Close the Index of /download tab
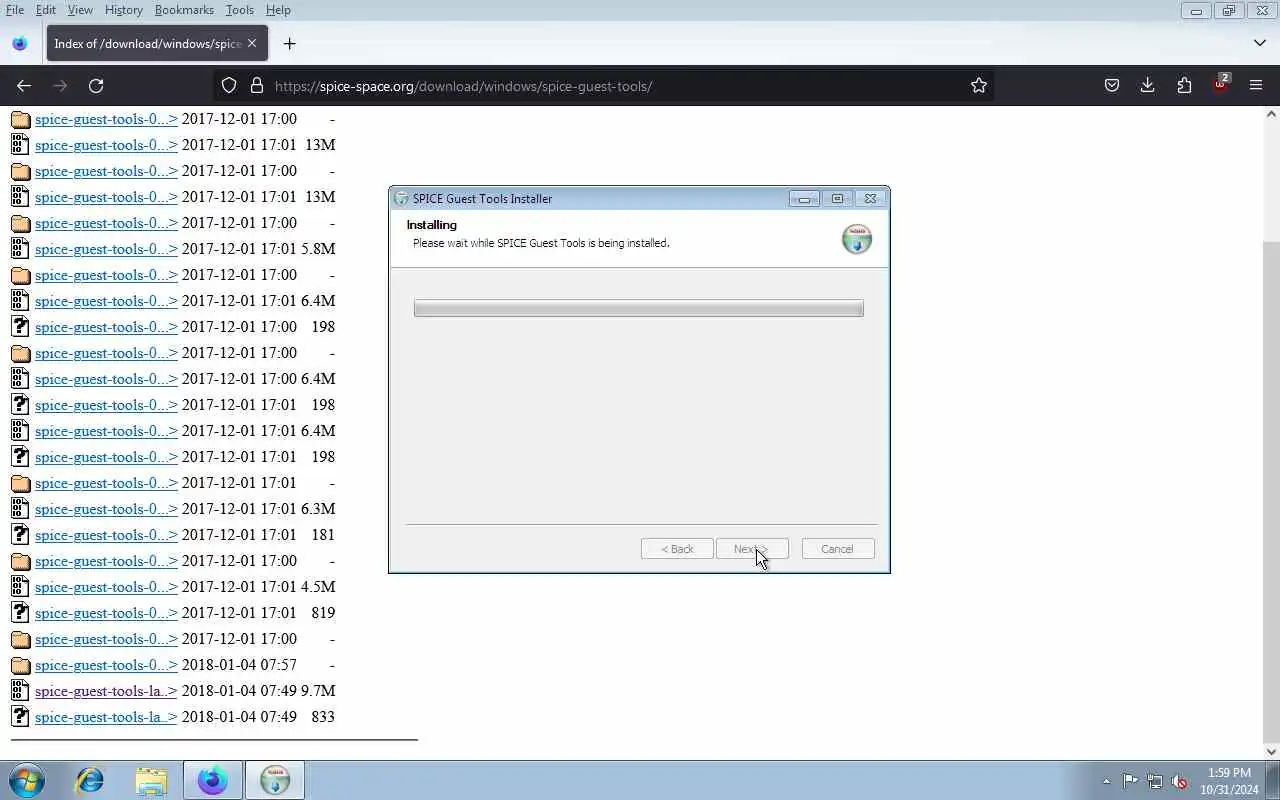The image size is (1280, 800). (x=252, y=43)
